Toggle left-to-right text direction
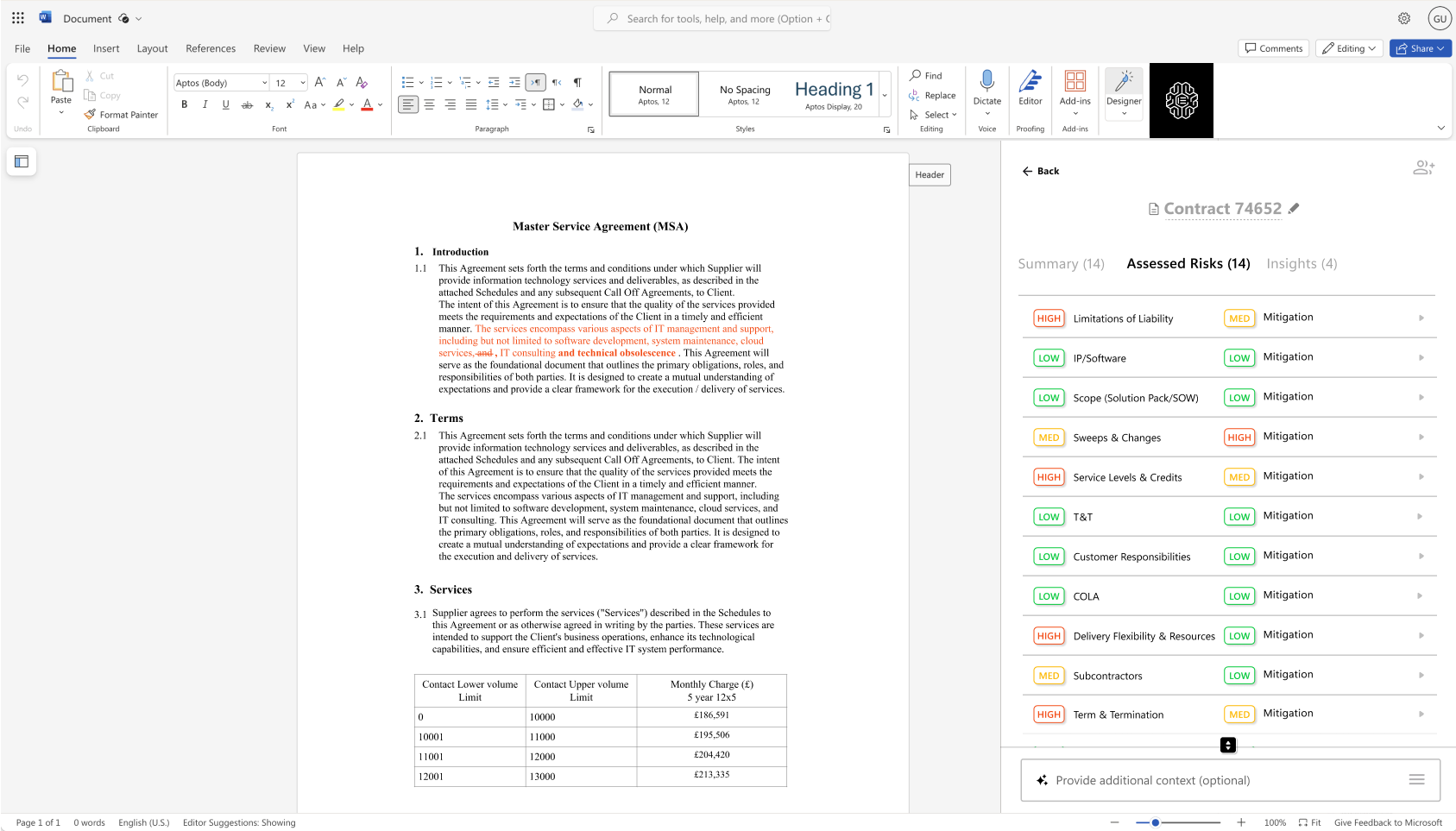 [x=535, y=83]
